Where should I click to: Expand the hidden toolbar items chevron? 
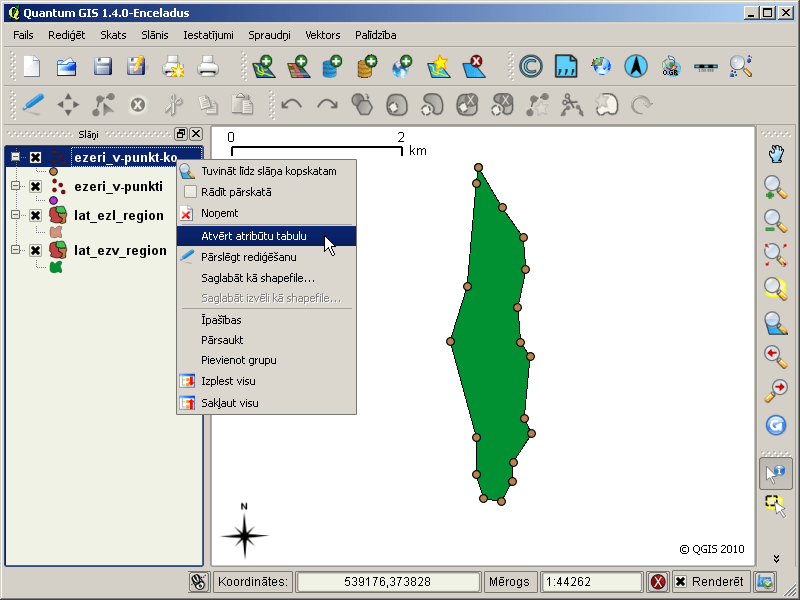tap(776, 559)
